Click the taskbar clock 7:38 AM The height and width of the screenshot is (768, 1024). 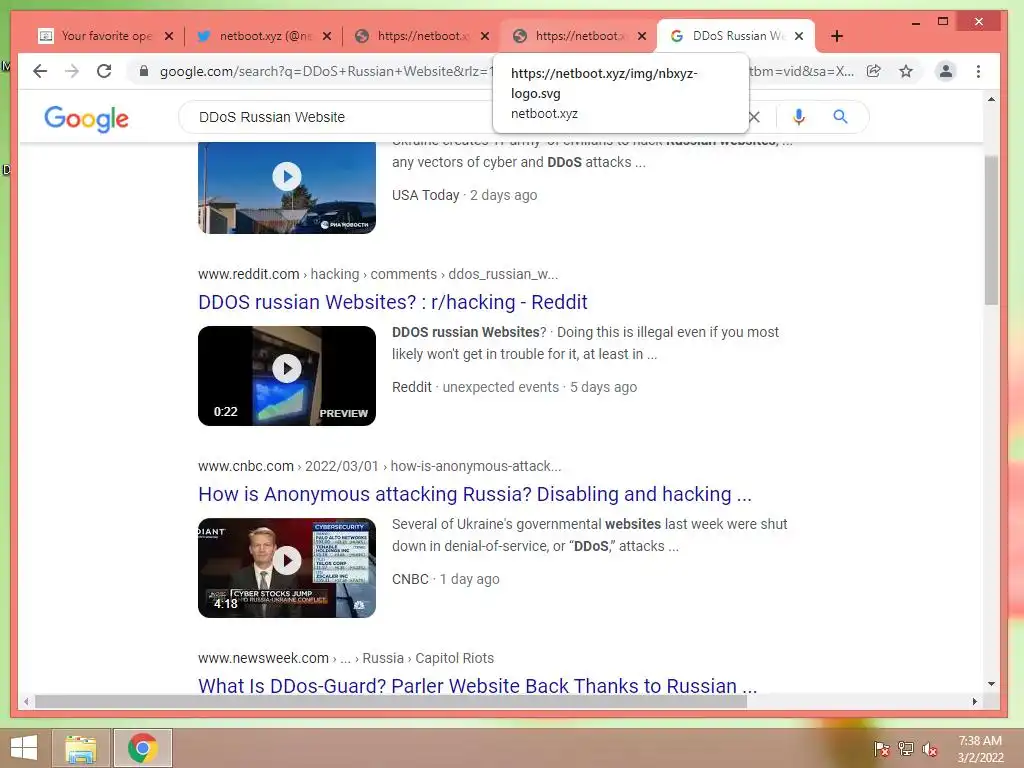pyautogui.click(x=980, y=749)
